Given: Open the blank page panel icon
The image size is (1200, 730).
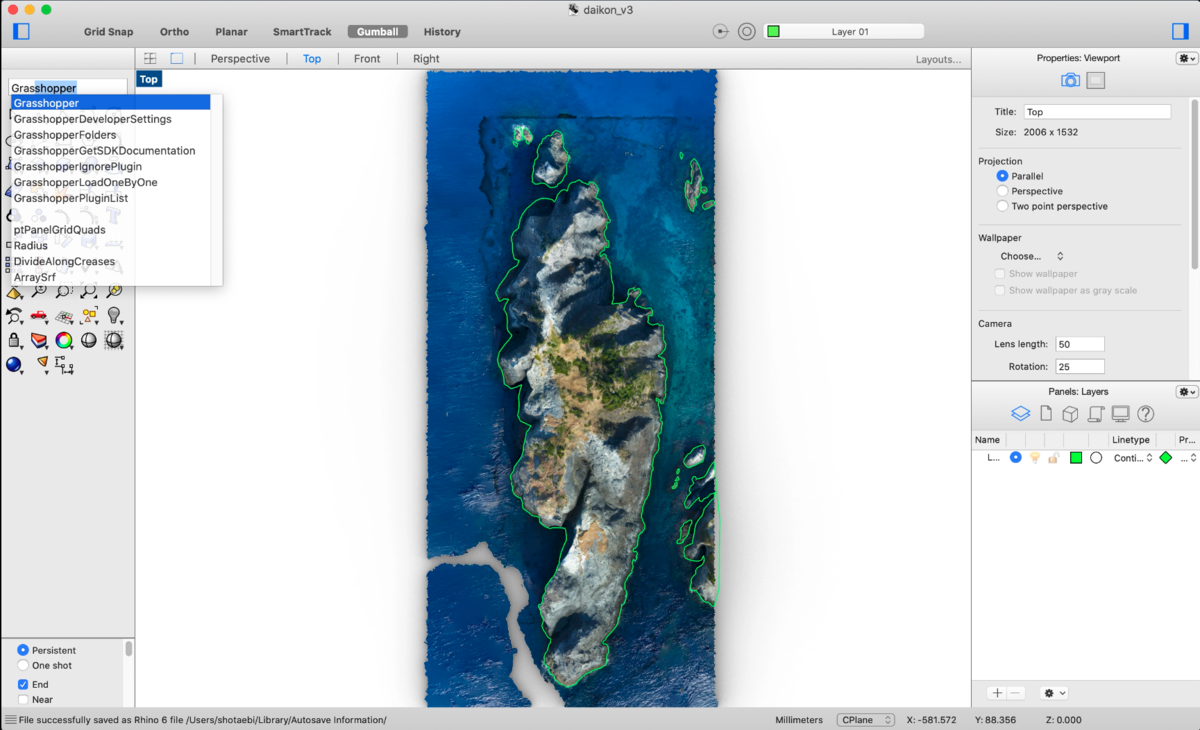Looking at the screenshot, I should pos(1046,413).
